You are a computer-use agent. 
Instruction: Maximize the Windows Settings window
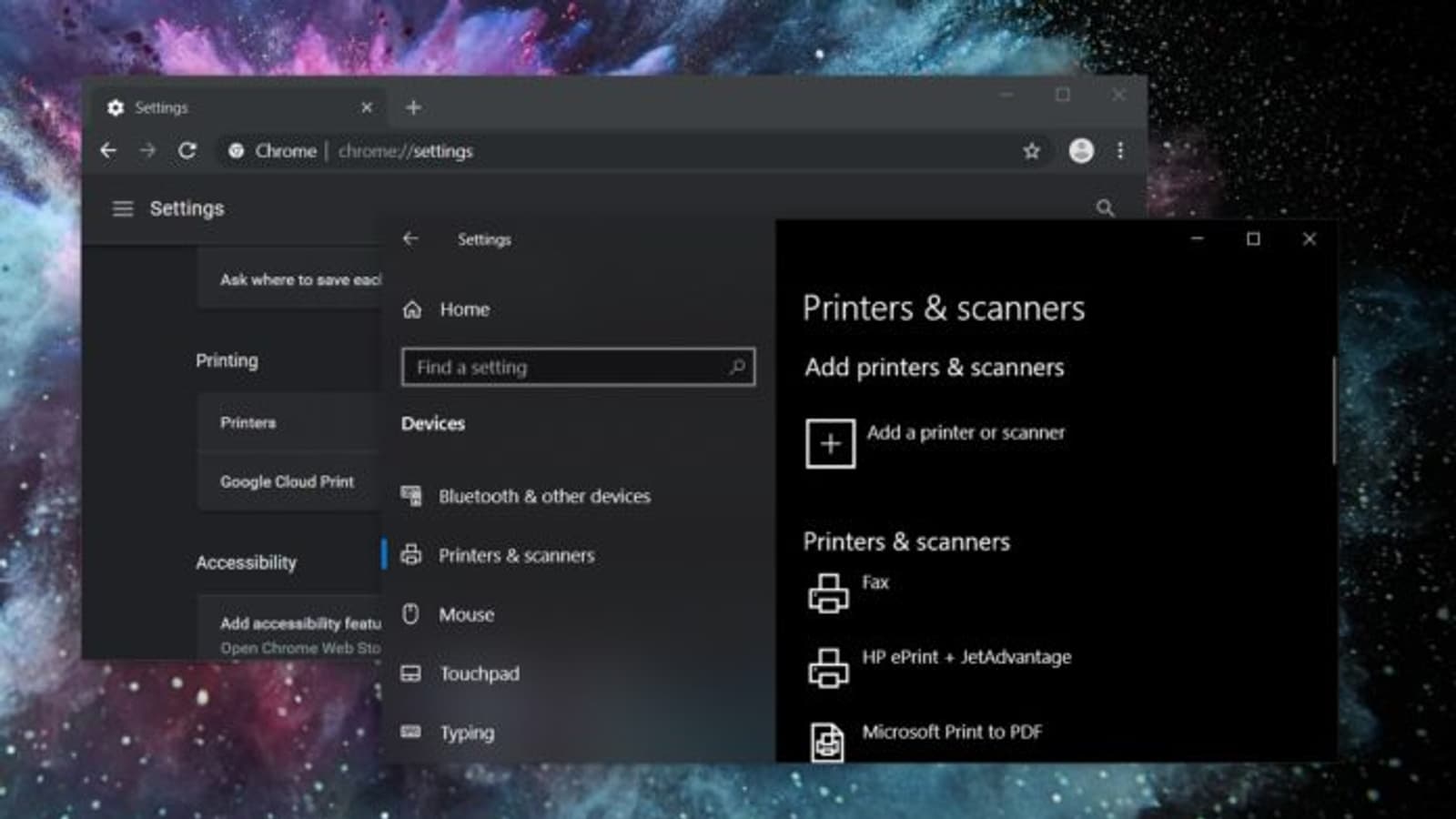click(1253, 238)
